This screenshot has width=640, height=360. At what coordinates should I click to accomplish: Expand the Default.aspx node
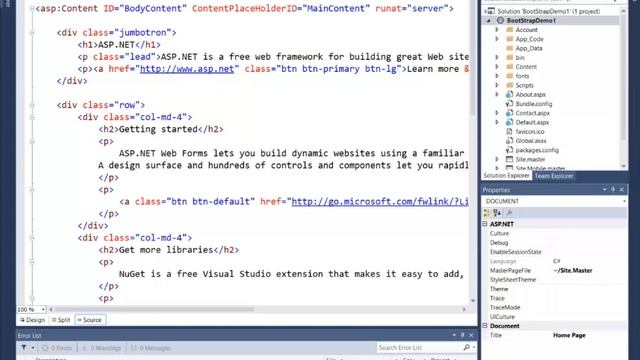pyautogui.click(x=497, y=122)
